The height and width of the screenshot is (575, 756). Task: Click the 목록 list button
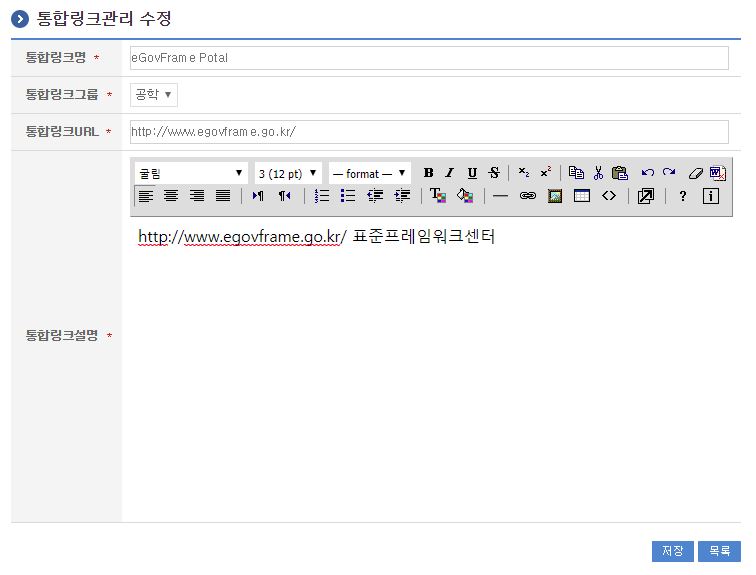[719, 551]
